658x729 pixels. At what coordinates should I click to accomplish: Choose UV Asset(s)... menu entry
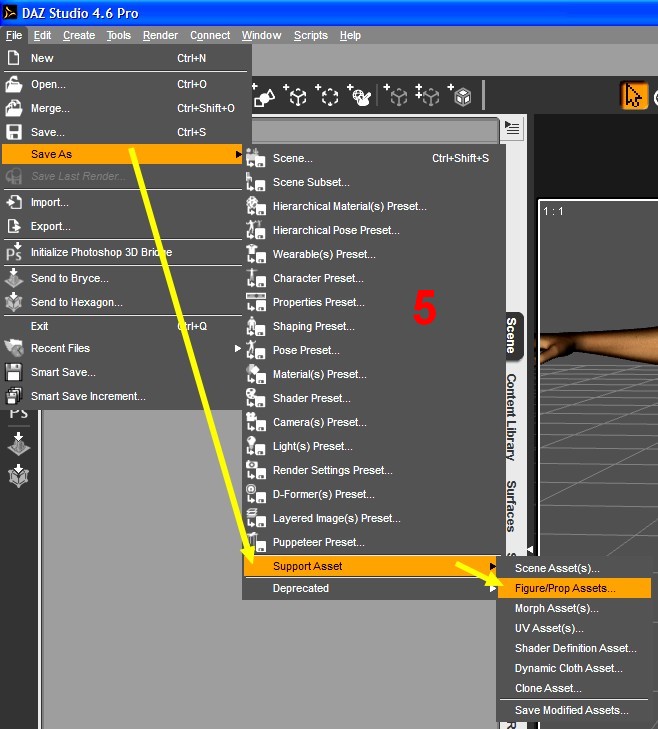[x=574, y=628]
